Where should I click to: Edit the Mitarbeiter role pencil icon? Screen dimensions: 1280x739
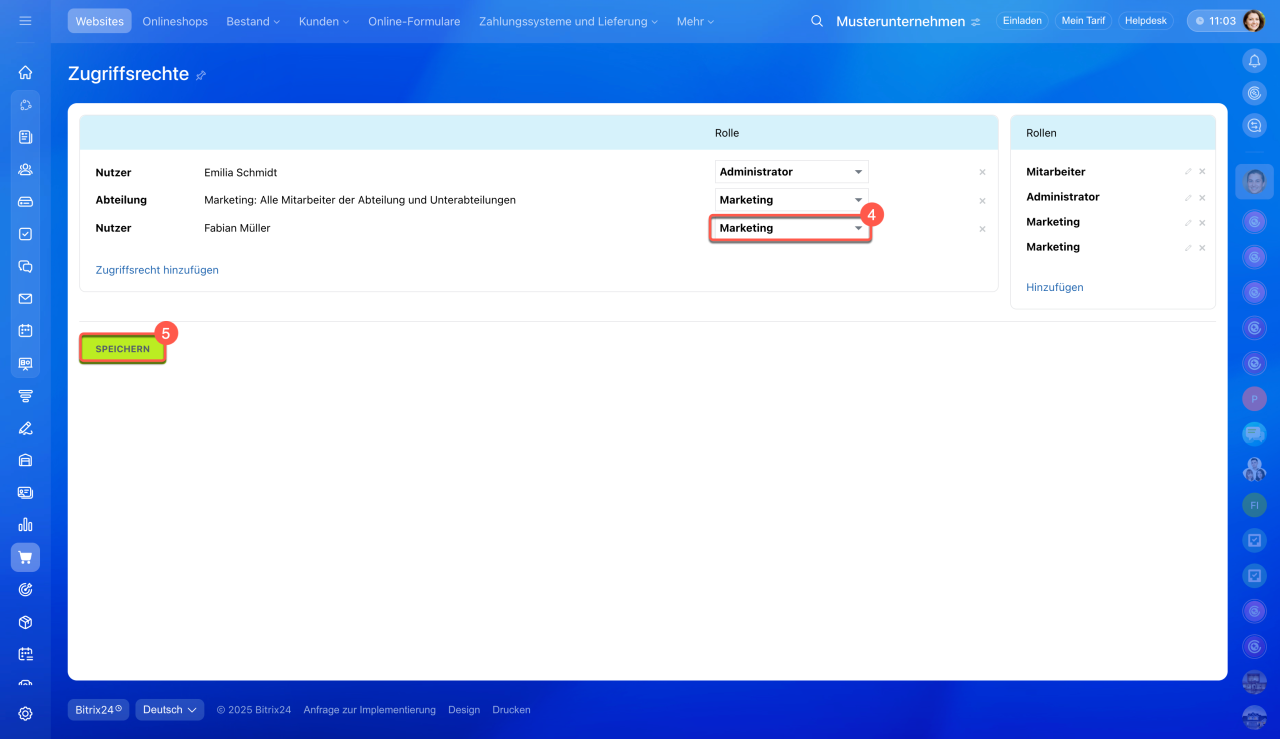[x=1188, y=172]
